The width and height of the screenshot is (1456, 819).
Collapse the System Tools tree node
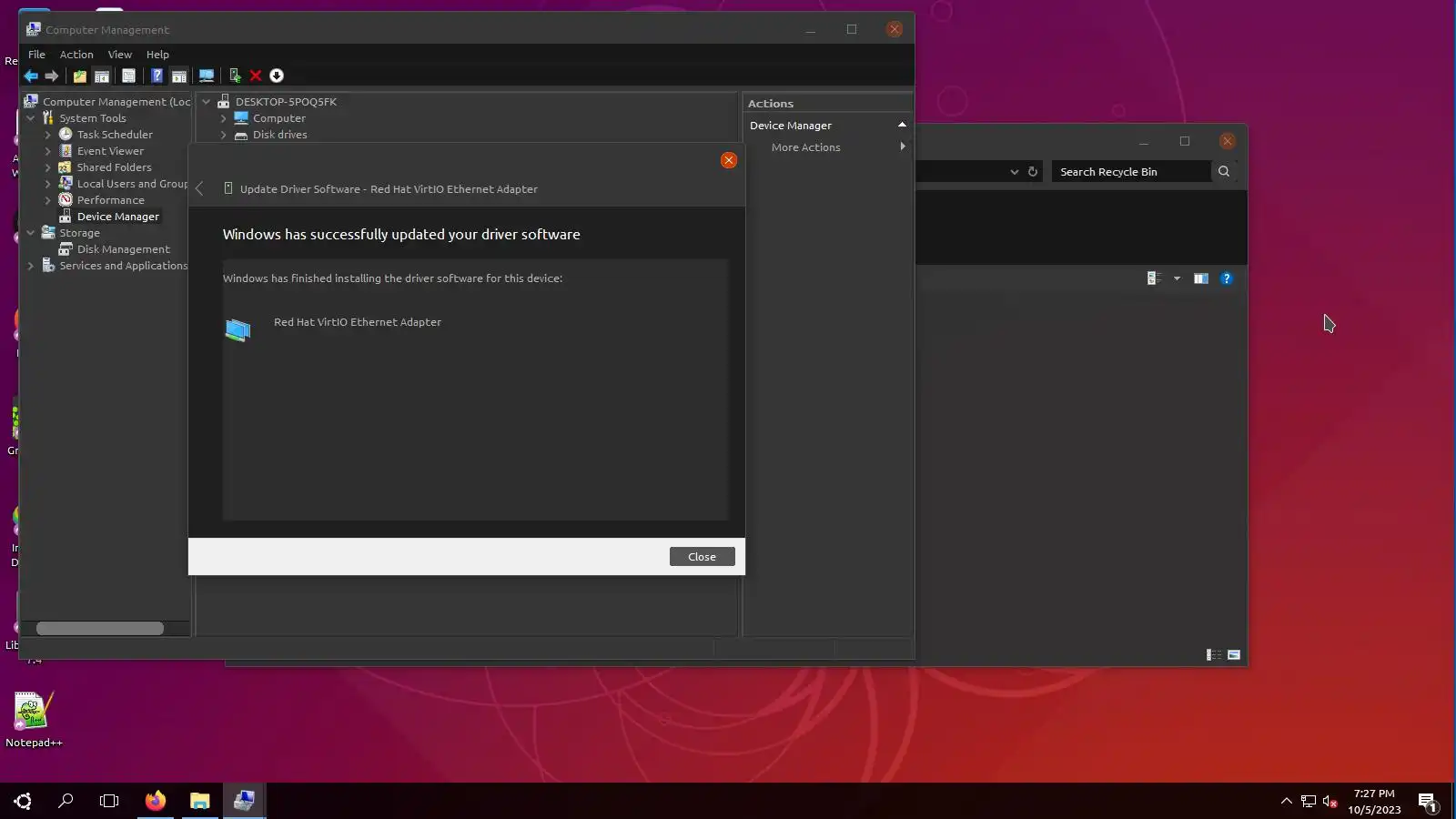[x=31, y=118]
